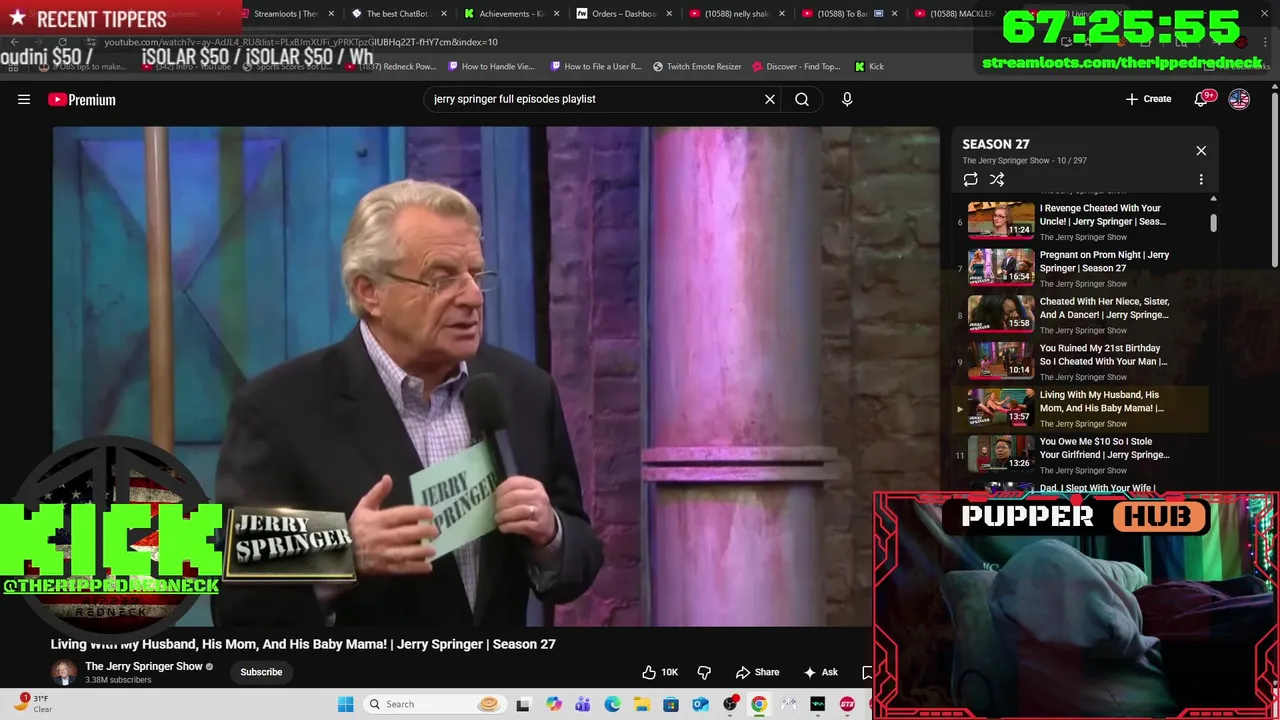The height and width of the screenshot is (720, 1280).
Task: Switch to 'The best ChatBot' tab
Action: [x=397, y=14]
